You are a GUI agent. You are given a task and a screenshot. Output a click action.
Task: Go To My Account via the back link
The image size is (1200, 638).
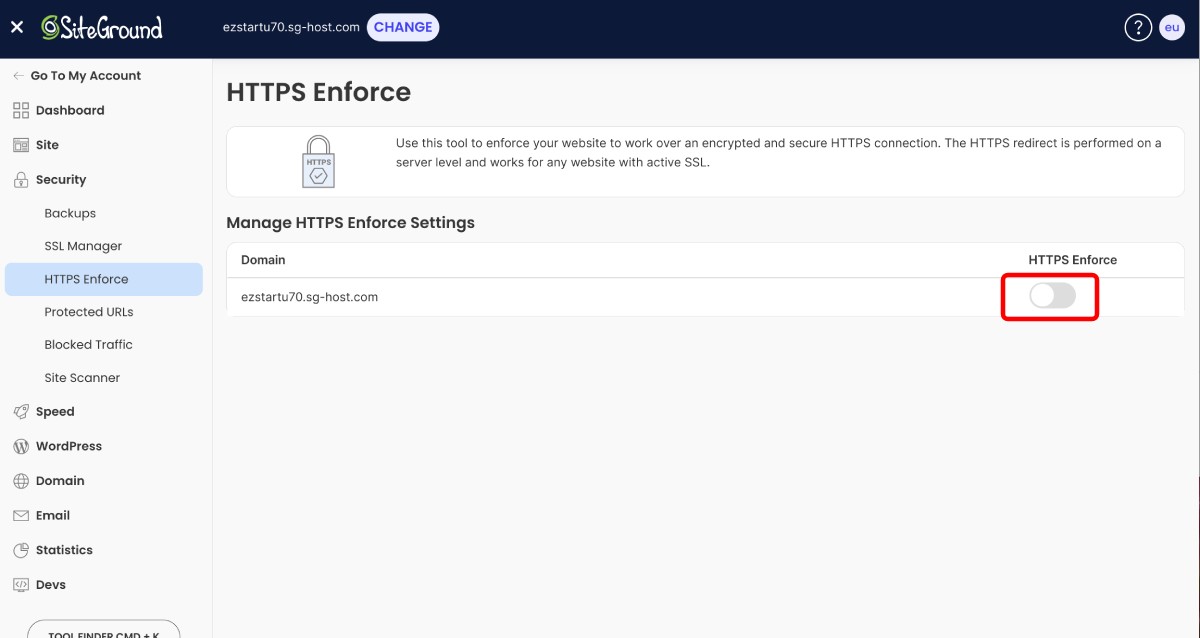86,75
